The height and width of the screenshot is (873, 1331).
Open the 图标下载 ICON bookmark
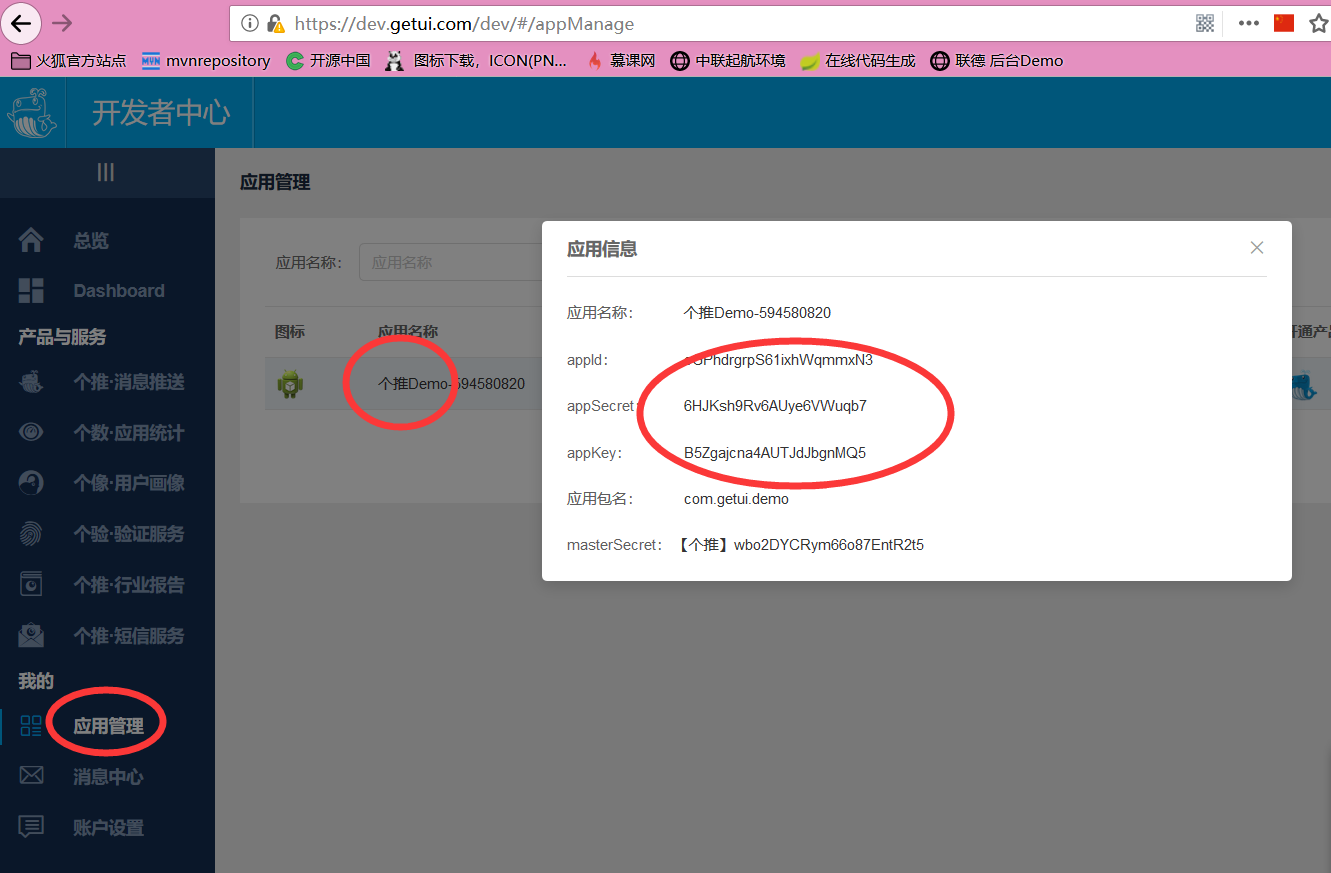point(476,61)
